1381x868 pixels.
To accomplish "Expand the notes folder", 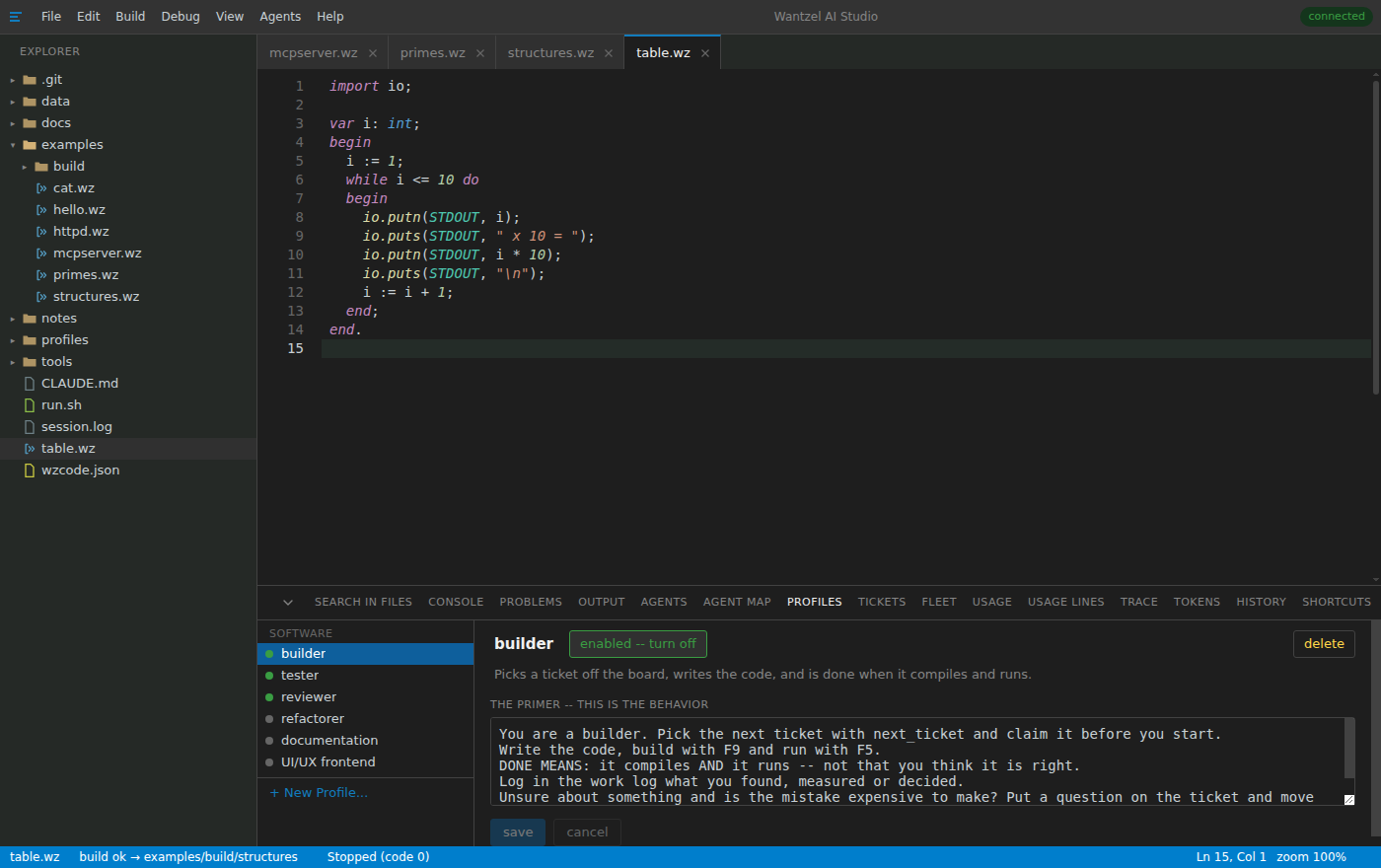I will 13,319.
